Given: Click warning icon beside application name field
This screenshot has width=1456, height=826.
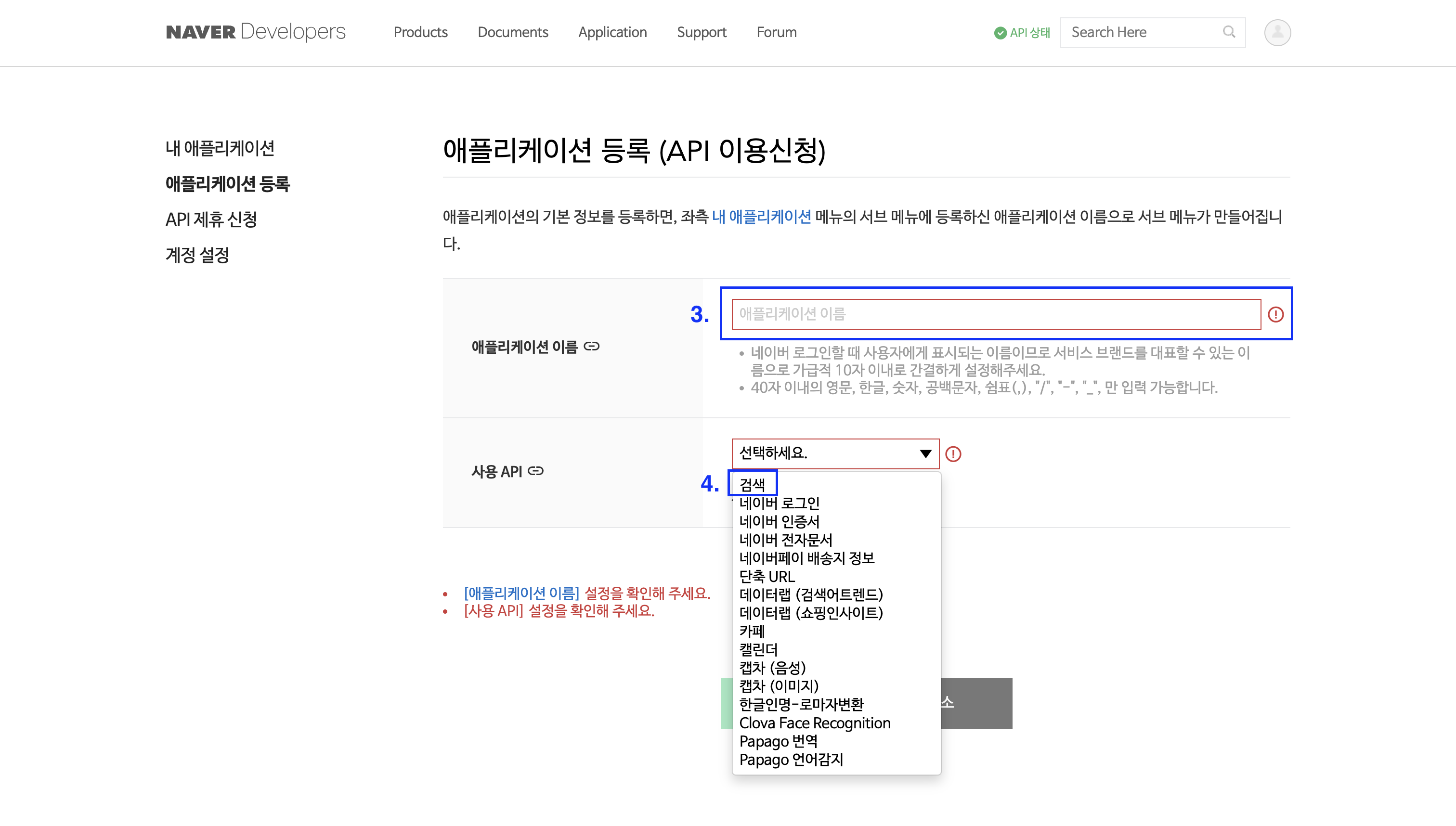Looking at the screenshot, I should point(1275,314).
